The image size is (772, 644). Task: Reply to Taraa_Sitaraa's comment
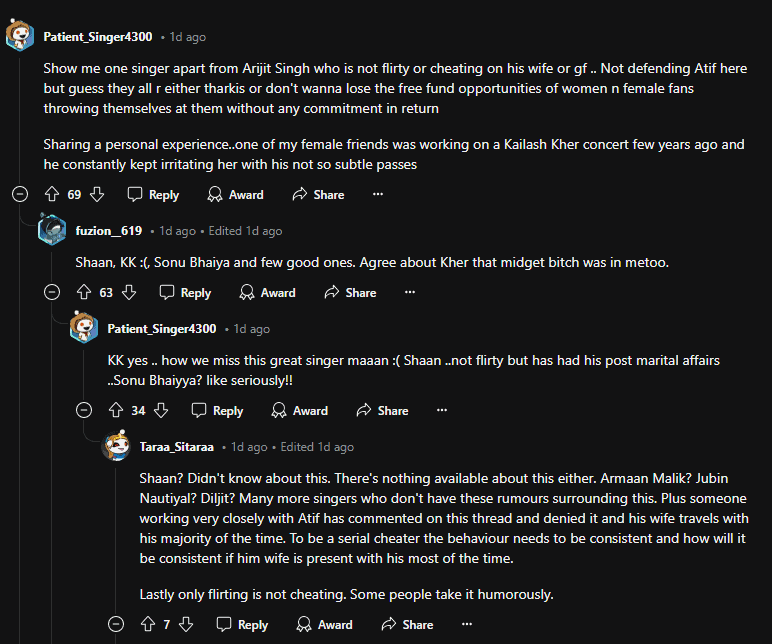pyautogui.click(x=242, y=624)
